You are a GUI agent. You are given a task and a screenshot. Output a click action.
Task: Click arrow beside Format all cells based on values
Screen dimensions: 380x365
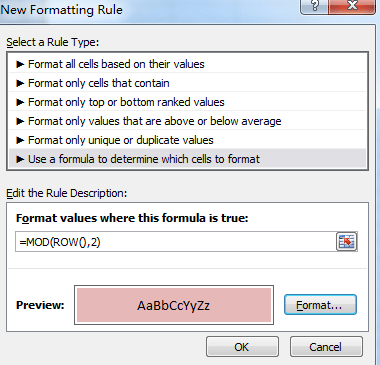point(20,64)
